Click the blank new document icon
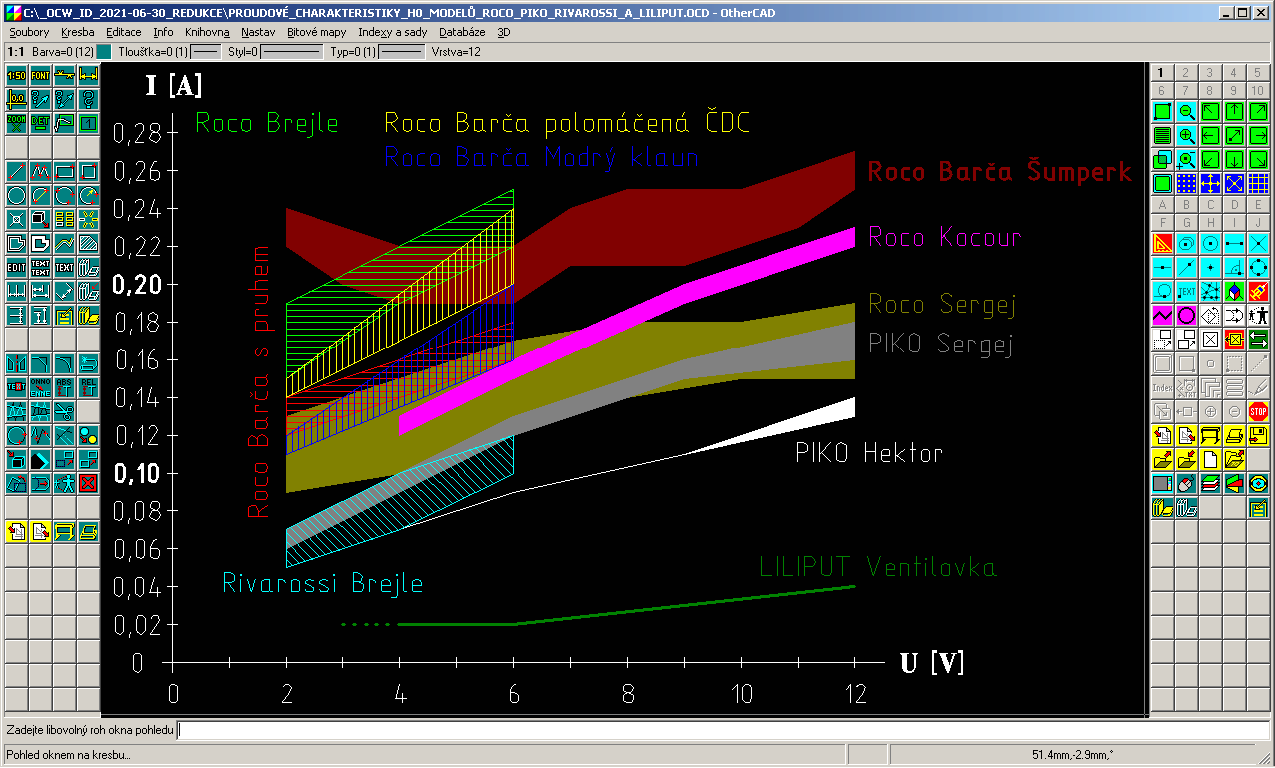The image size is (1275, 768). tap(1210, 457)
